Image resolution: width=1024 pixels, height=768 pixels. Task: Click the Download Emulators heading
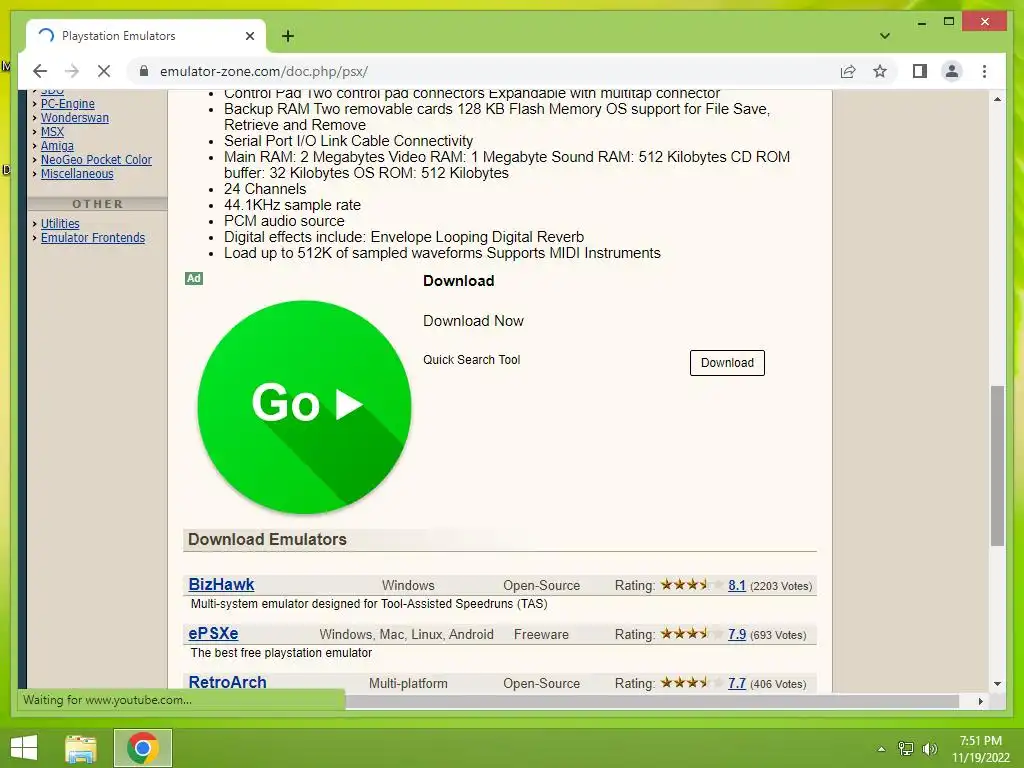[267, 539]
